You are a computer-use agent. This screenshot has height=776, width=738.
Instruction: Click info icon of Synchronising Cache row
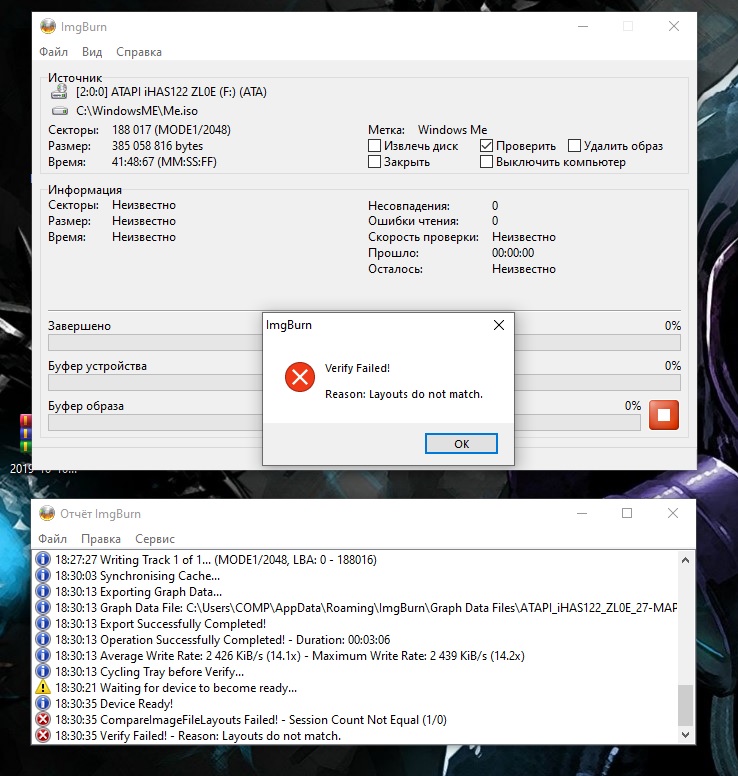coord(44,576)
